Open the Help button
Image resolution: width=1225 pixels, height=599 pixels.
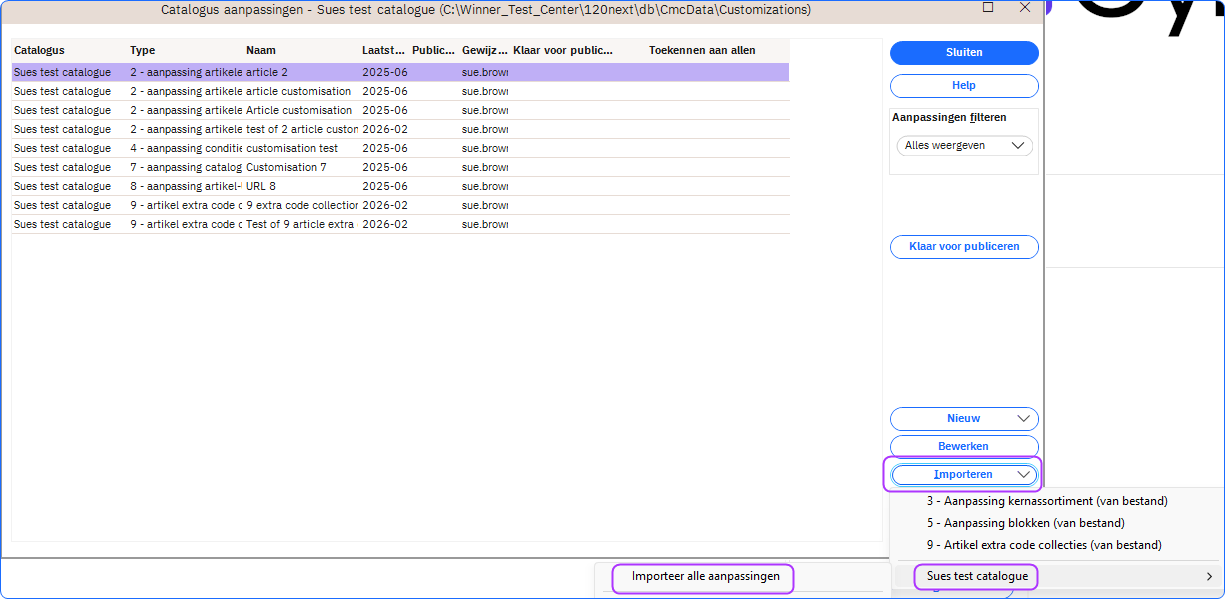[x=963, y=86]
